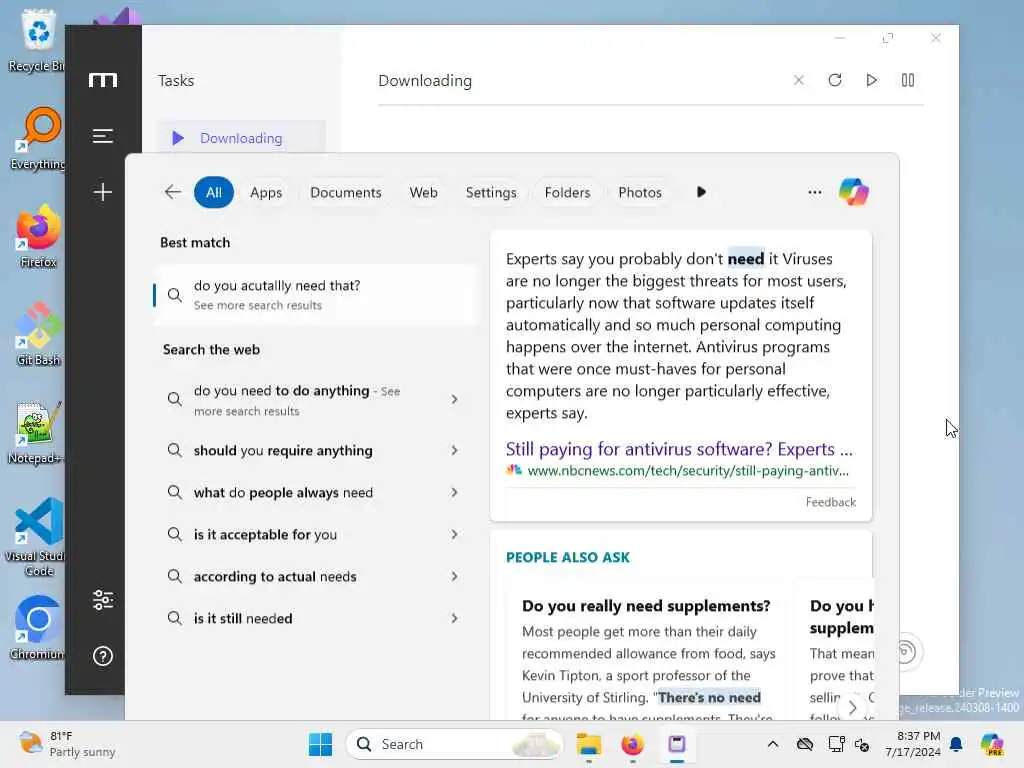Image resolution: width=1024 pixels, height=768 pixels.
Task: Open Chromium desktop shortcut
Action: (x=38, y=628)
